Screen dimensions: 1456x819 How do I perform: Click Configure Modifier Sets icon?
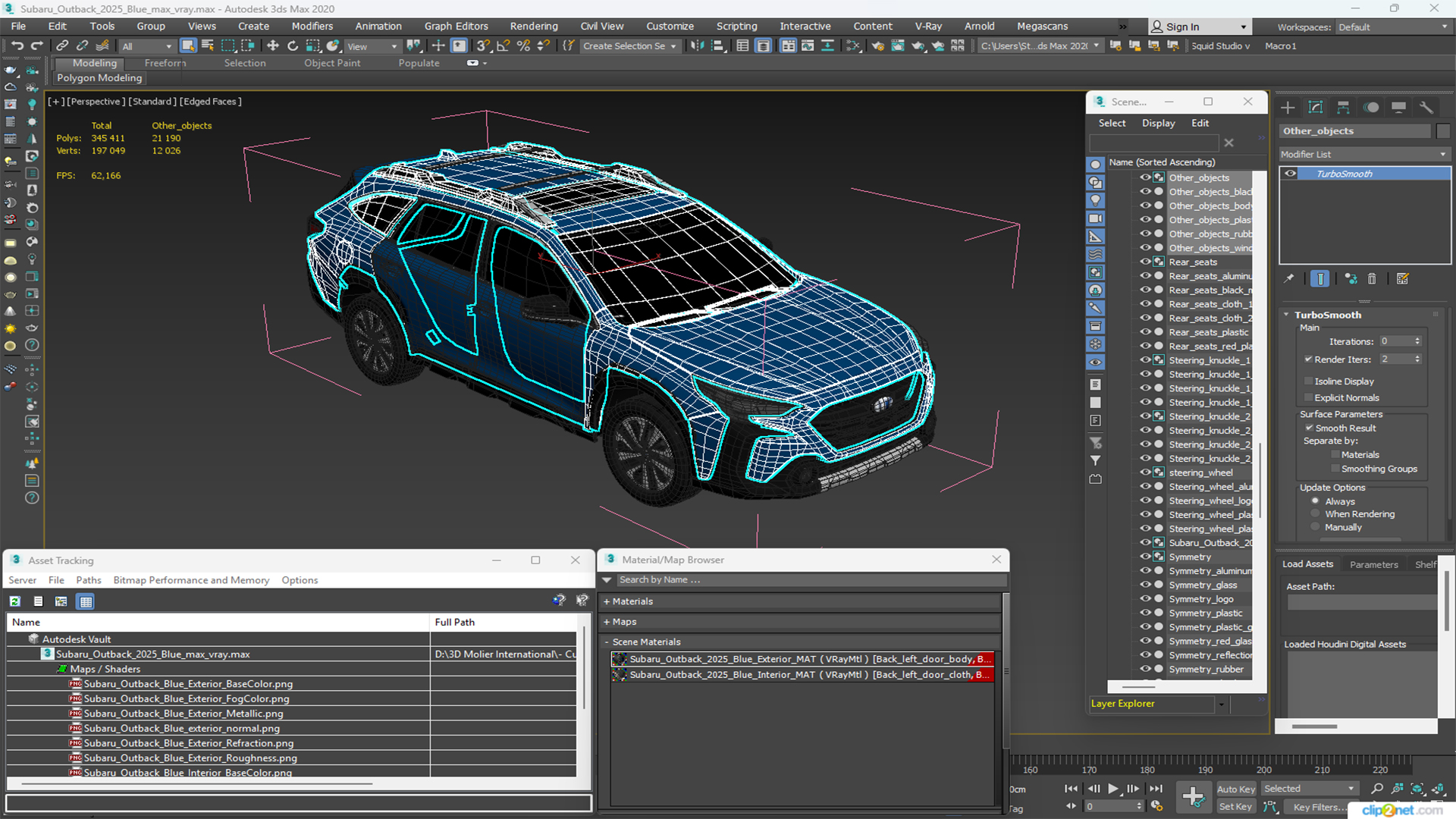tap(1402, 279)
